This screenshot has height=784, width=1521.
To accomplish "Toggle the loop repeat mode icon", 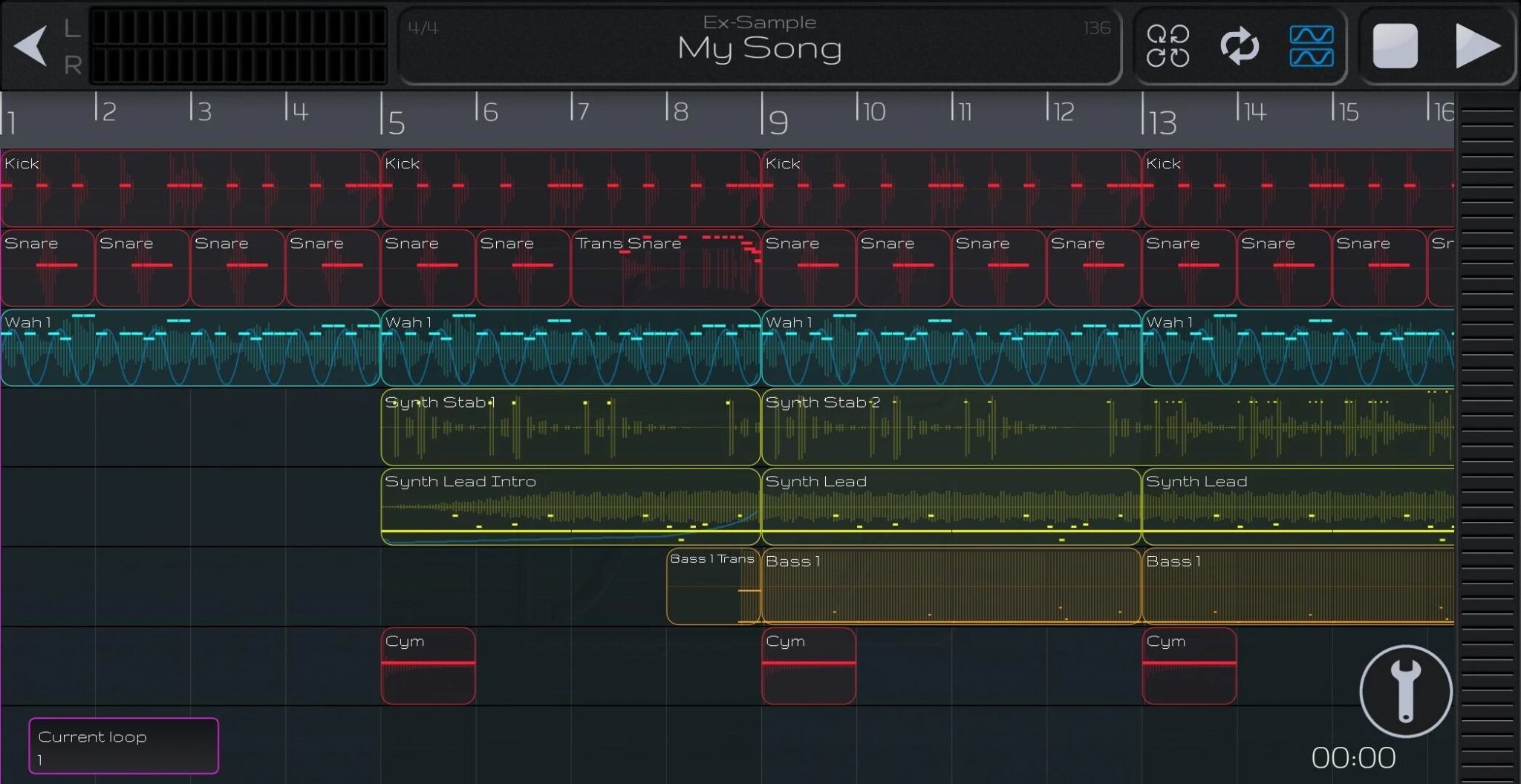I will pyautogui.click(x=1239, y=46).
